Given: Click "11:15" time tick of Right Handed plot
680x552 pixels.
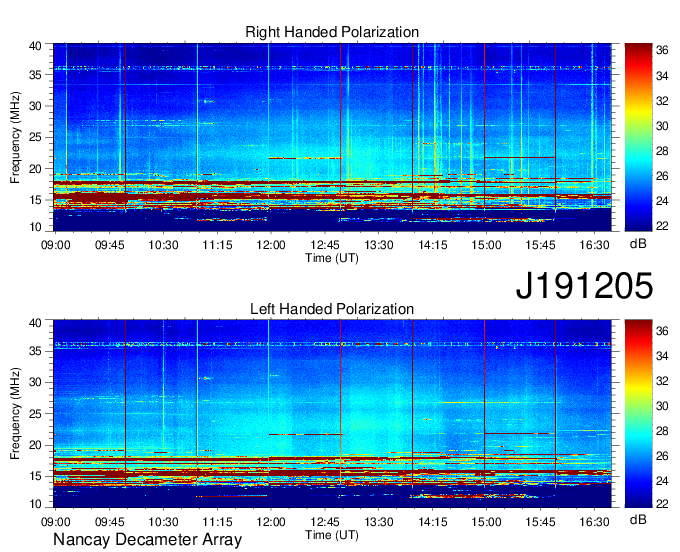Looking at the screenshot, I should click(x=217, y=245).
